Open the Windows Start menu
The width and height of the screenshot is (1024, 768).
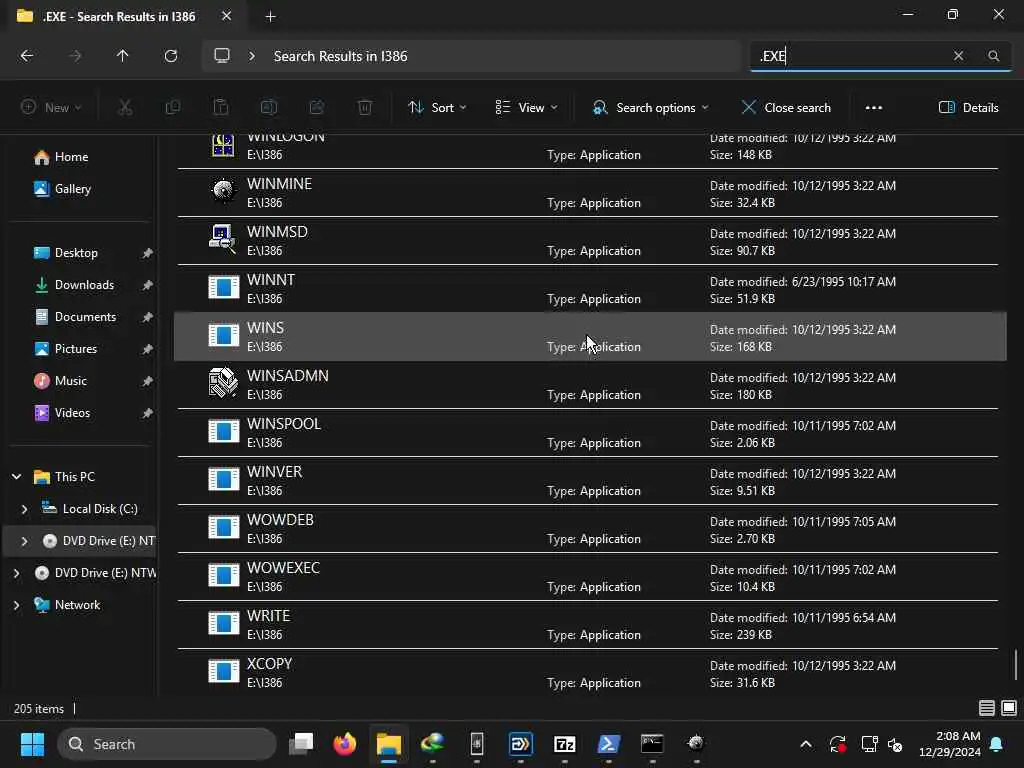pyautogui.click(x=32, y=744)
